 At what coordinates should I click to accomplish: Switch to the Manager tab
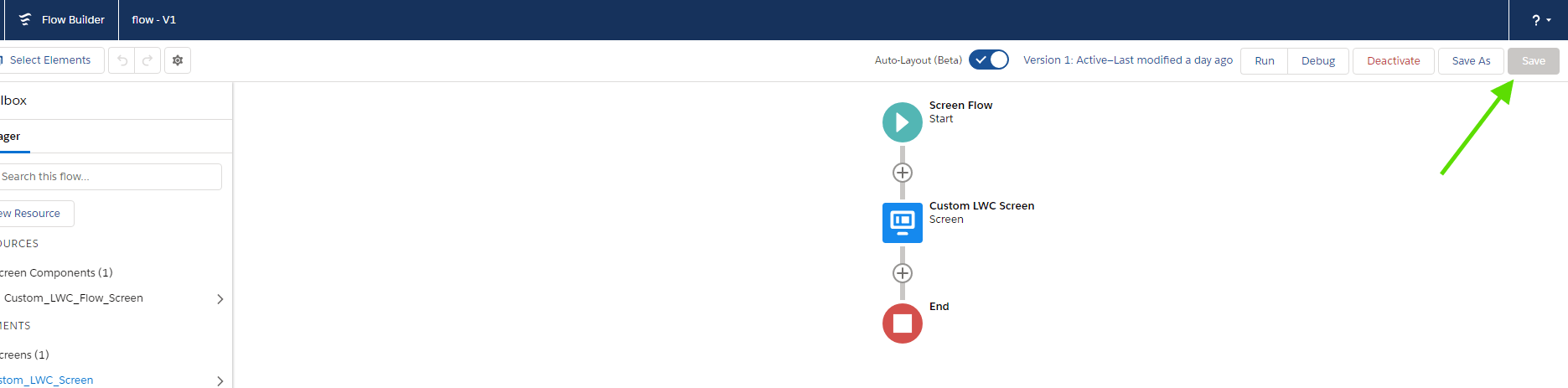[12, 137]
